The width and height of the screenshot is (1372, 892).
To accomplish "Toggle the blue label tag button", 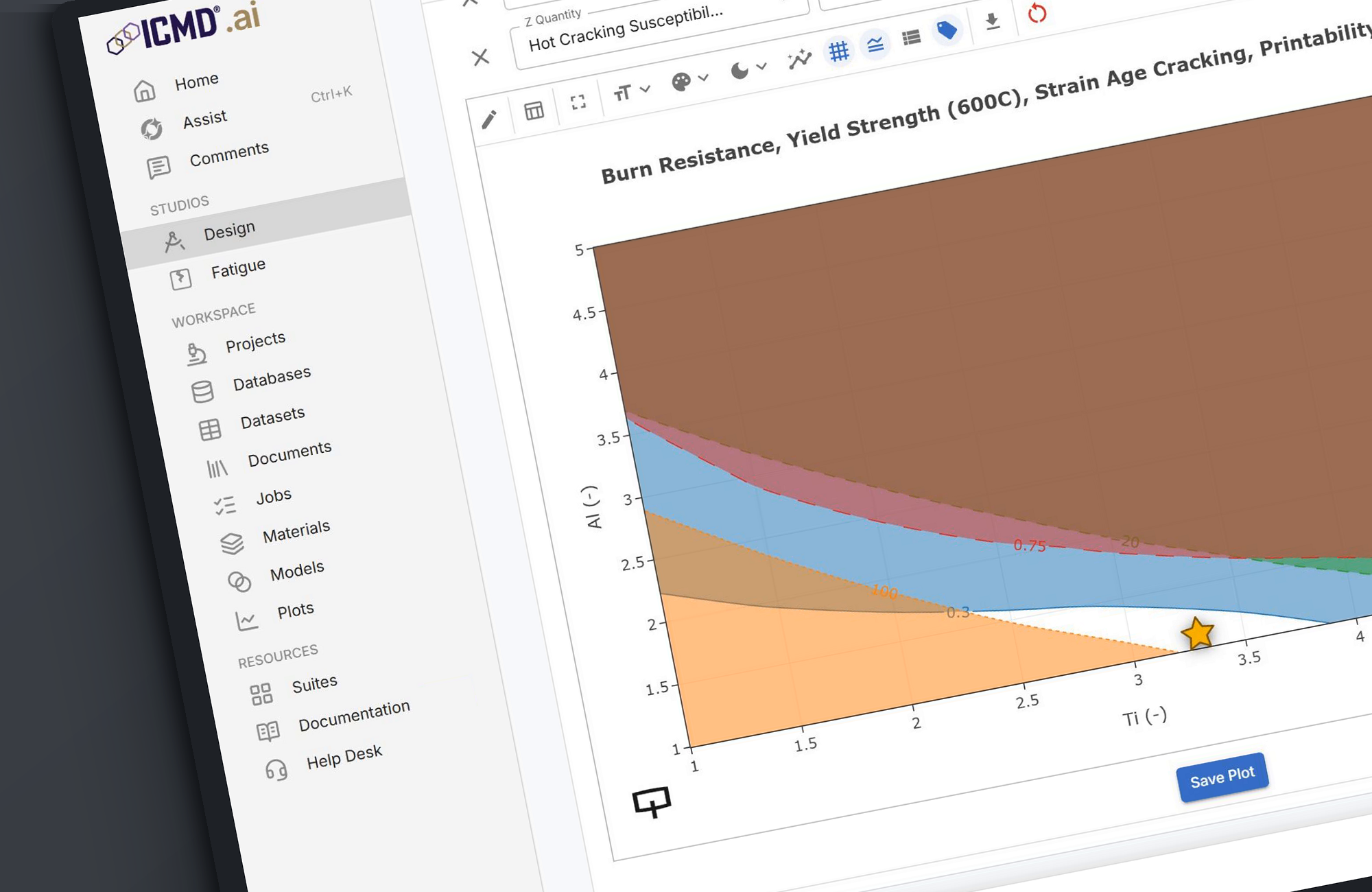I will (947, 30).
